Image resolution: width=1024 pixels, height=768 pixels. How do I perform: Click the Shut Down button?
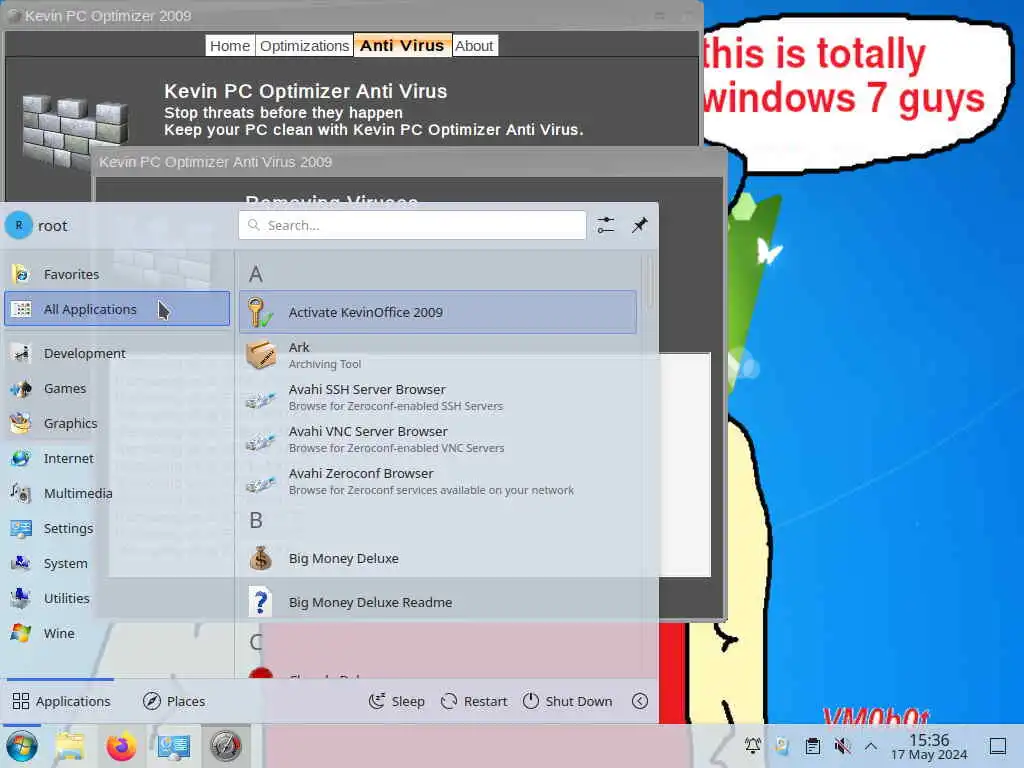[568, 701]
